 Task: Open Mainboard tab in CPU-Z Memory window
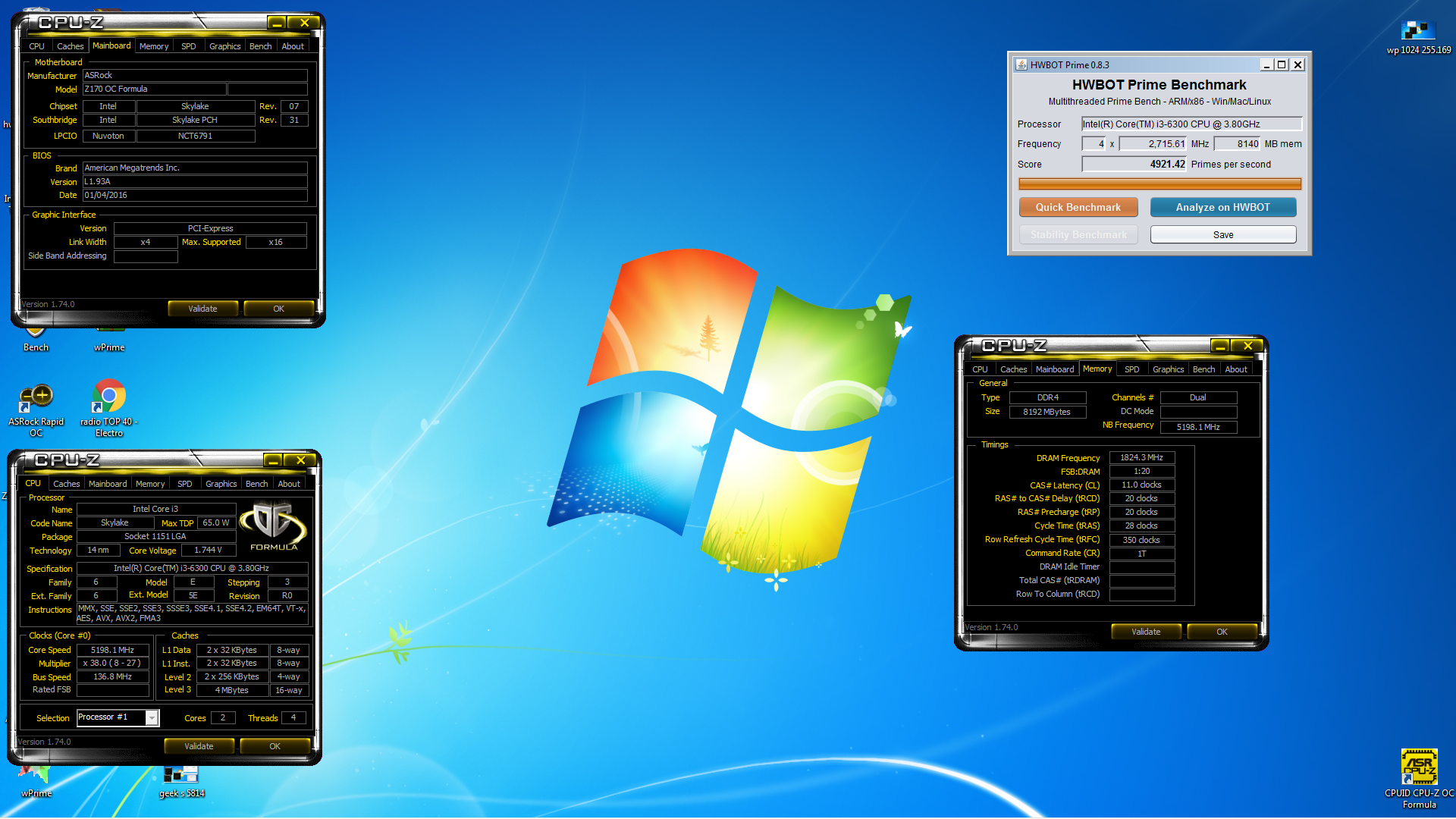pos(1055,369)
